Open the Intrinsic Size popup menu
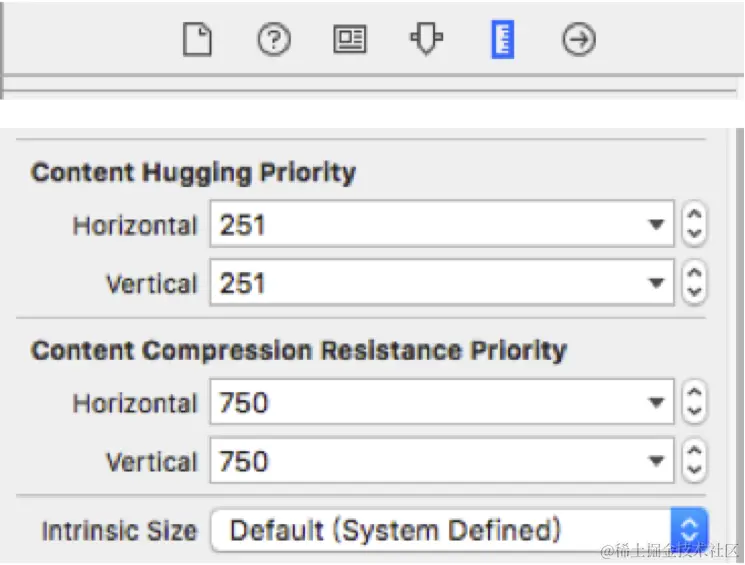Screen dimensions: 745x565 click(x=688, y=529)
